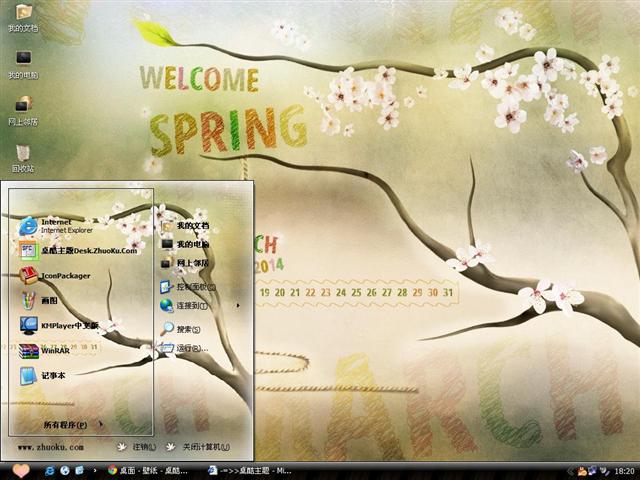Viewport: 640px width, 480px height.
Task: Open the 我的电脑 desktop icon
Action: click(23, 64)
